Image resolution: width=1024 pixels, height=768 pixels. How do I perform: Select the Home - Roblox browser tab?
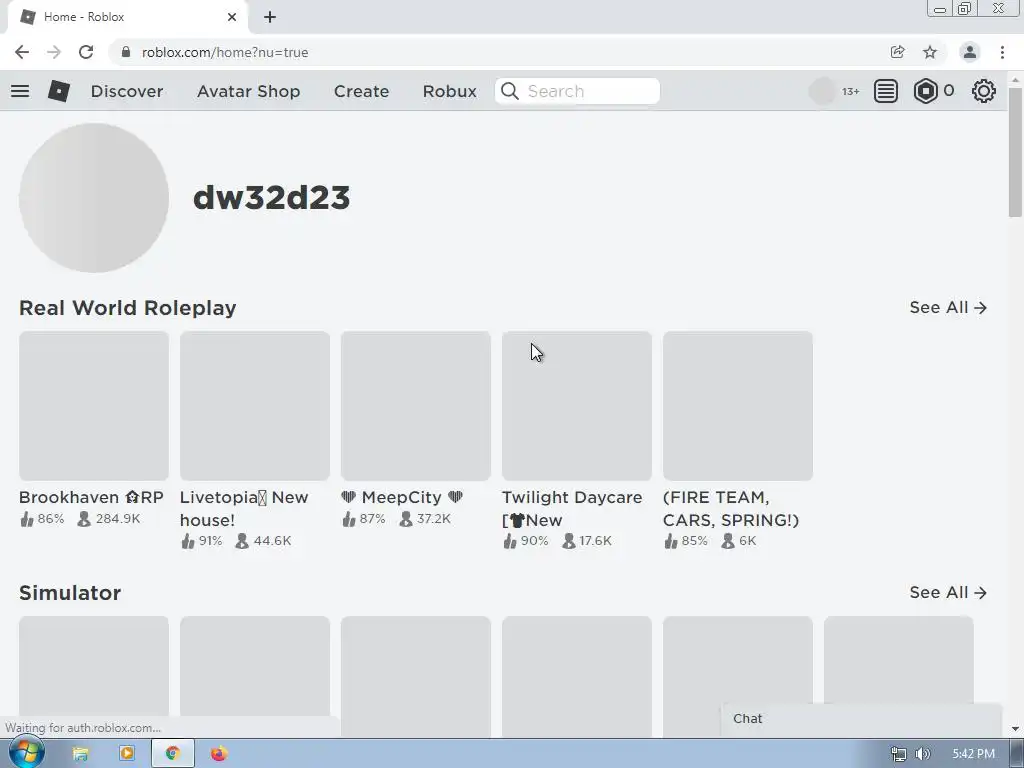[x=127, y=17]
